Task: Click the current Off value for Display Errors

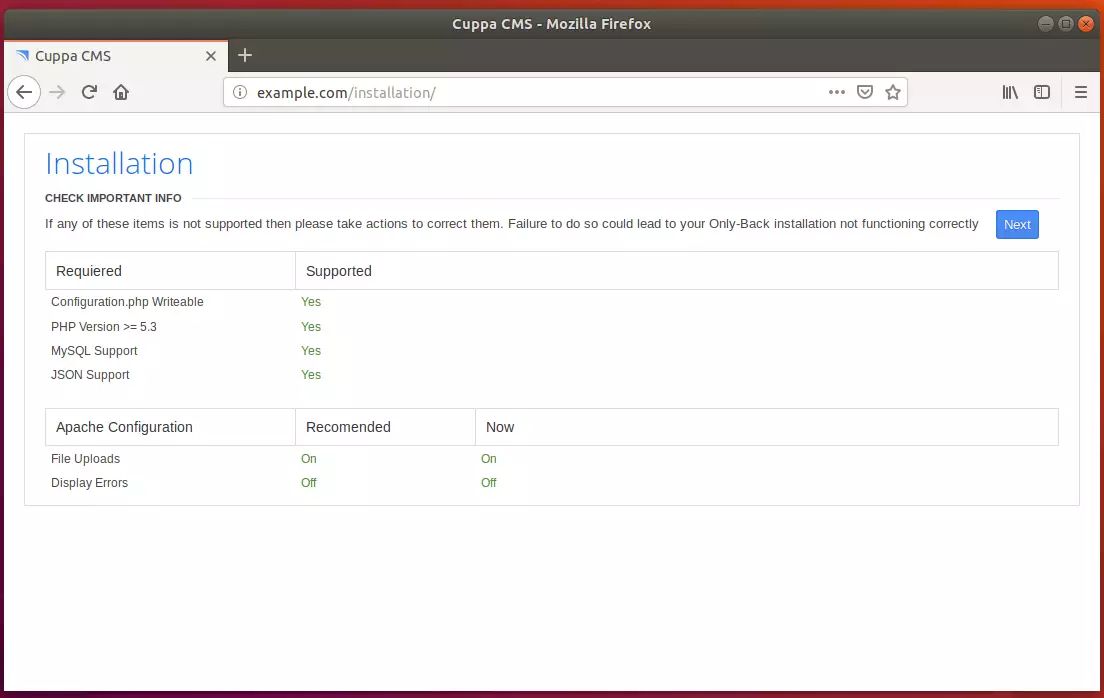Action: (x=489, y=482)
